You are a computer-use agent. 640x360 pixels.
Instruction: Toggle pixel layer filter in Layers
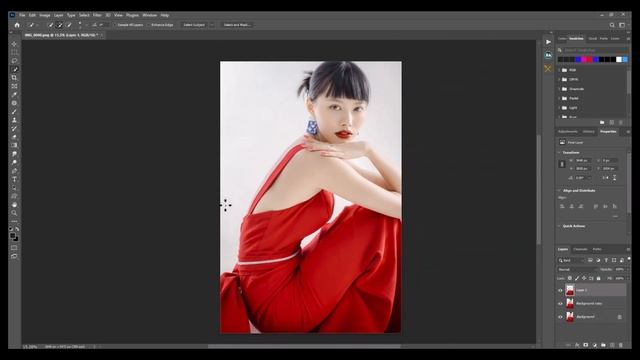pos(590,260)
